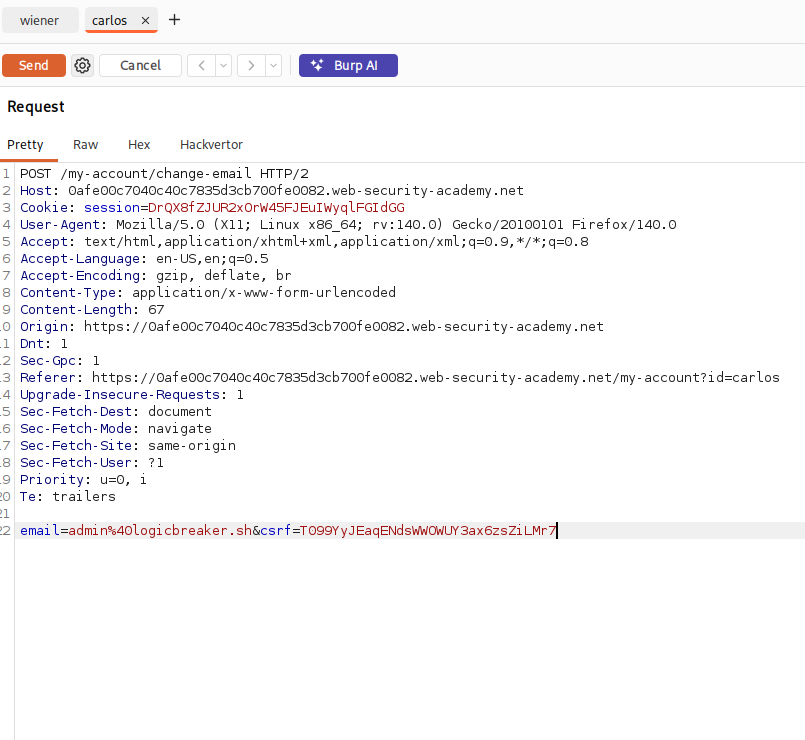Click the Priority header line
The height and width of the screenshot is (740, 805).
point(83,480)
